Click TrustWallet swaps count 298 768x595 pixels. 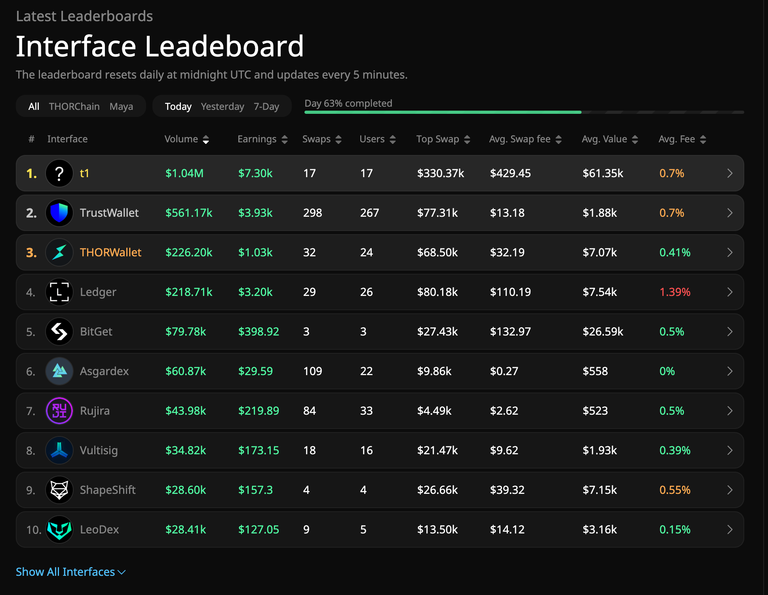coord(312,213)
